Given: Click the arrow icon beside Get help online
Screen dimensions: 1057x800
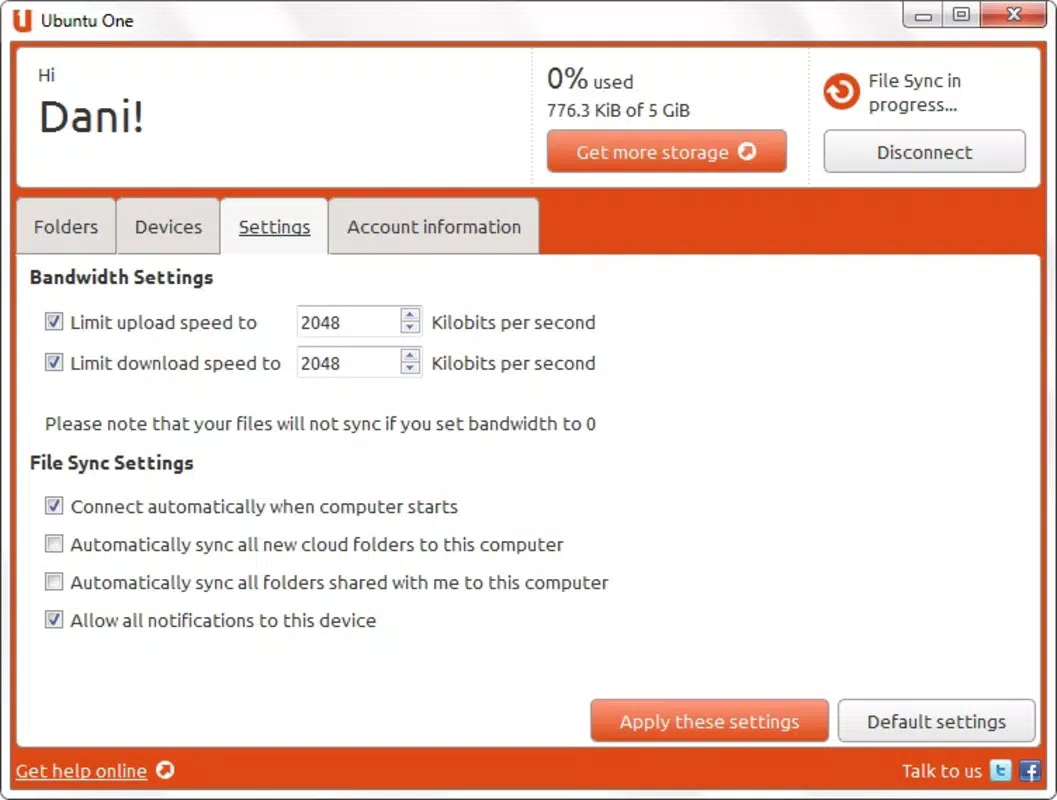Looking at the screenshot, I should pyautogui.click(x=165, y=770).
